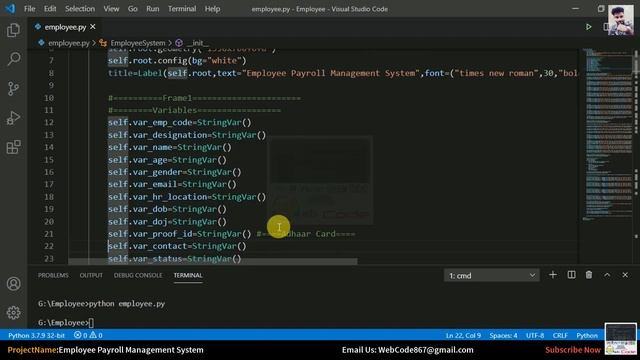640x360 pixels.
Task: Open the Manage gear icon
Action: pyautogui.click(x=13, y=313)
